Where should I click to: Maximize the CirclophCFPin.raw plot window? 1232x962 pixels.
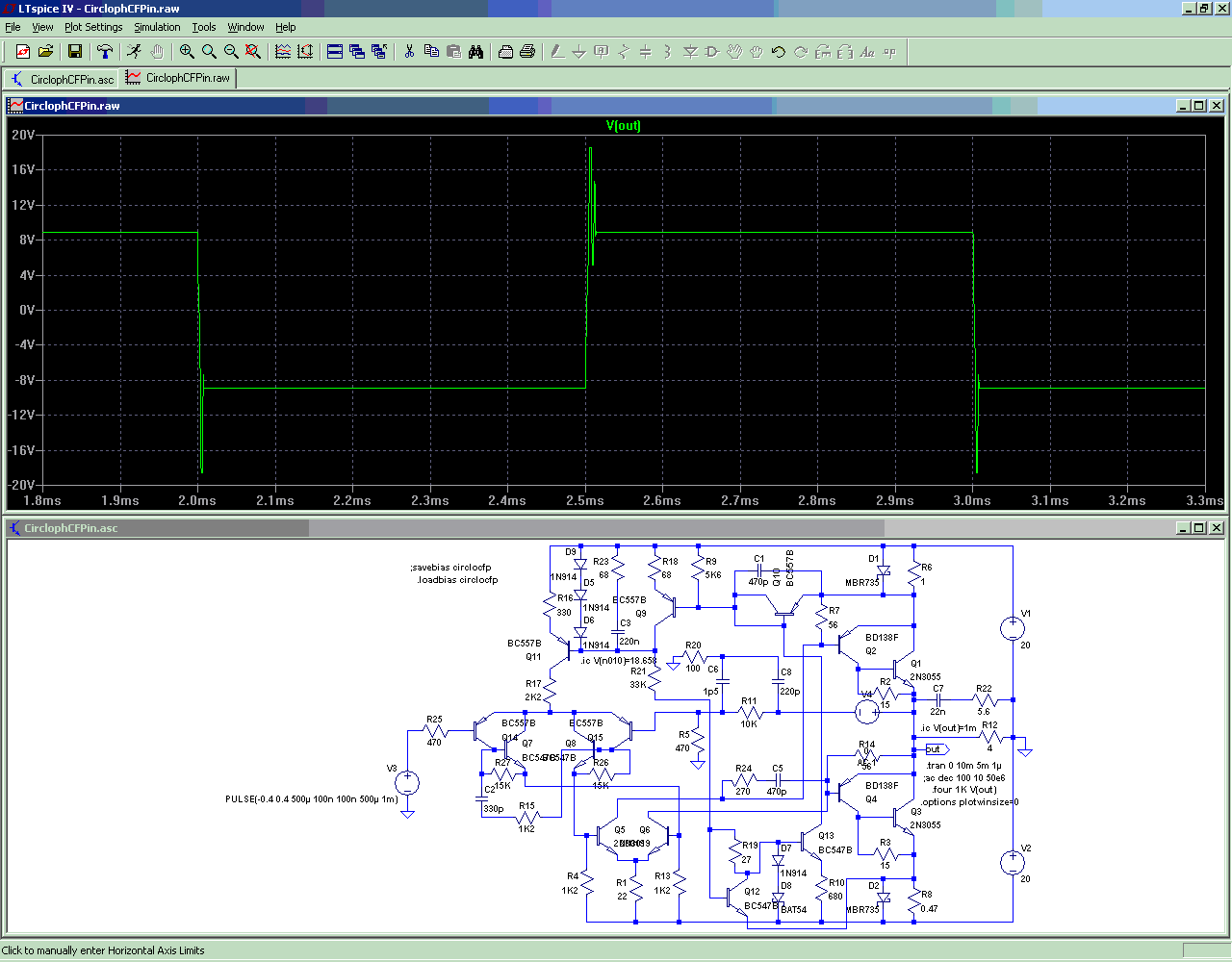[1198, 106]
